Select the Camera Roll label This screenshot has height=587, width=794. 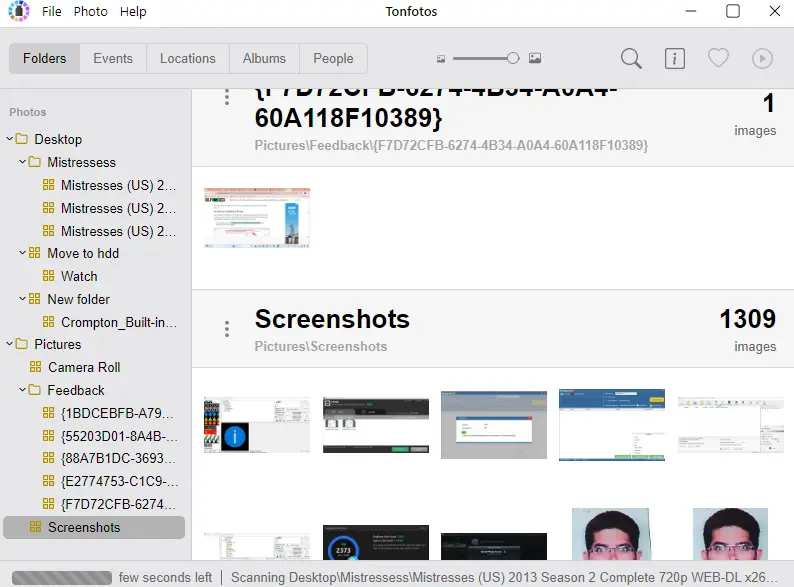point(84,367)
